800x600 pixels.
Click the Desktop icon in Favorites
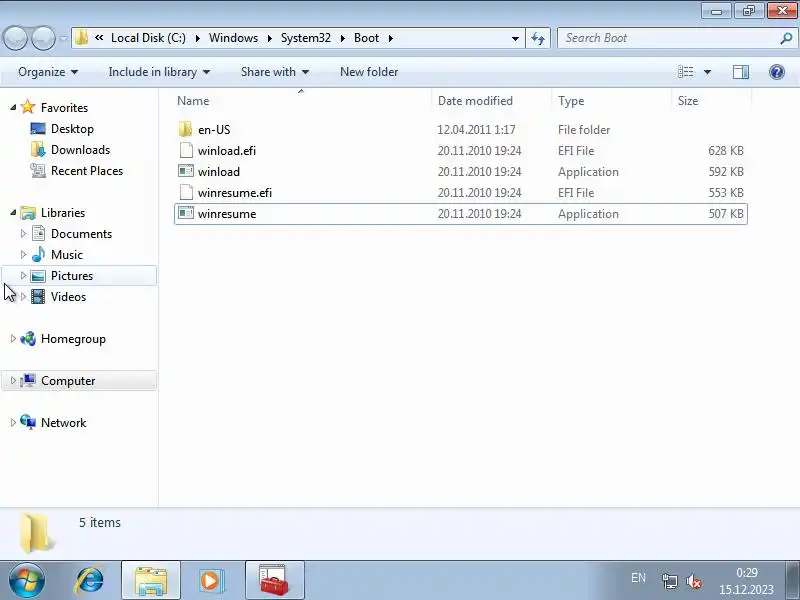(38, 129)
